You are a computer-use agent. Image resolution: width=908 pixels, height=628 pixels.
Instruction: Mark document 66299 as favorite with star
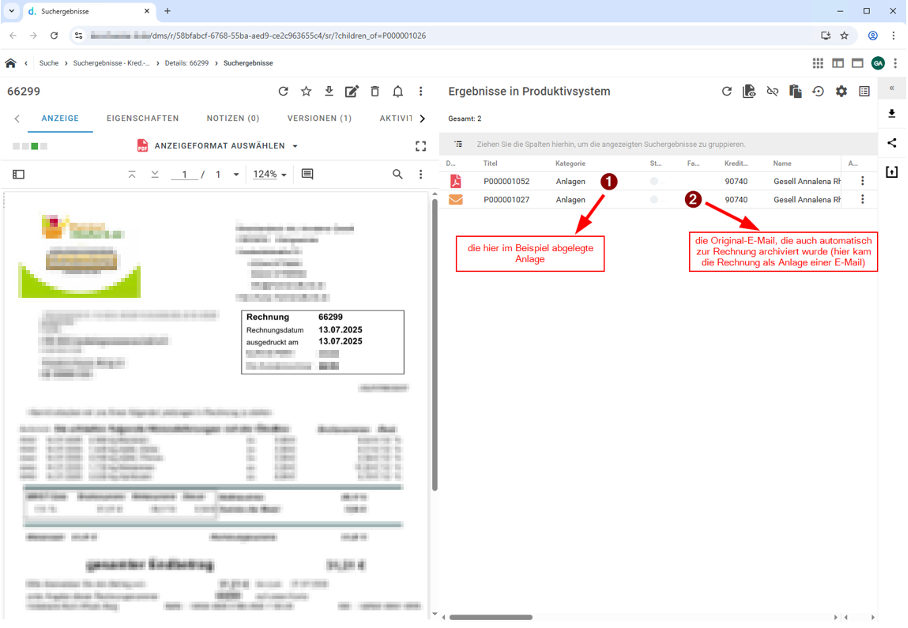[x=306, y=91]
